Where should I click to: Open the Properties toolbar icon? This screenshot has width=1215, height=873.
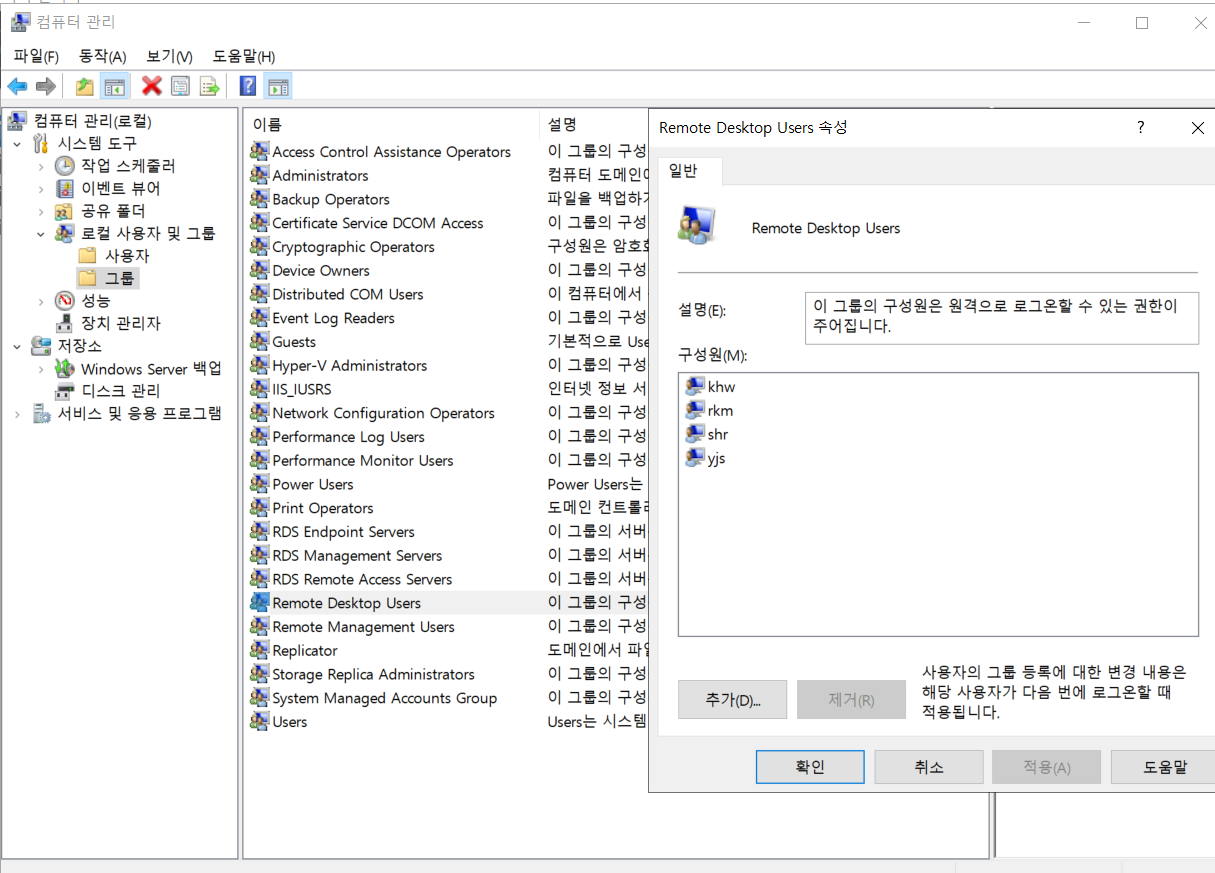(x=180, y=86)
